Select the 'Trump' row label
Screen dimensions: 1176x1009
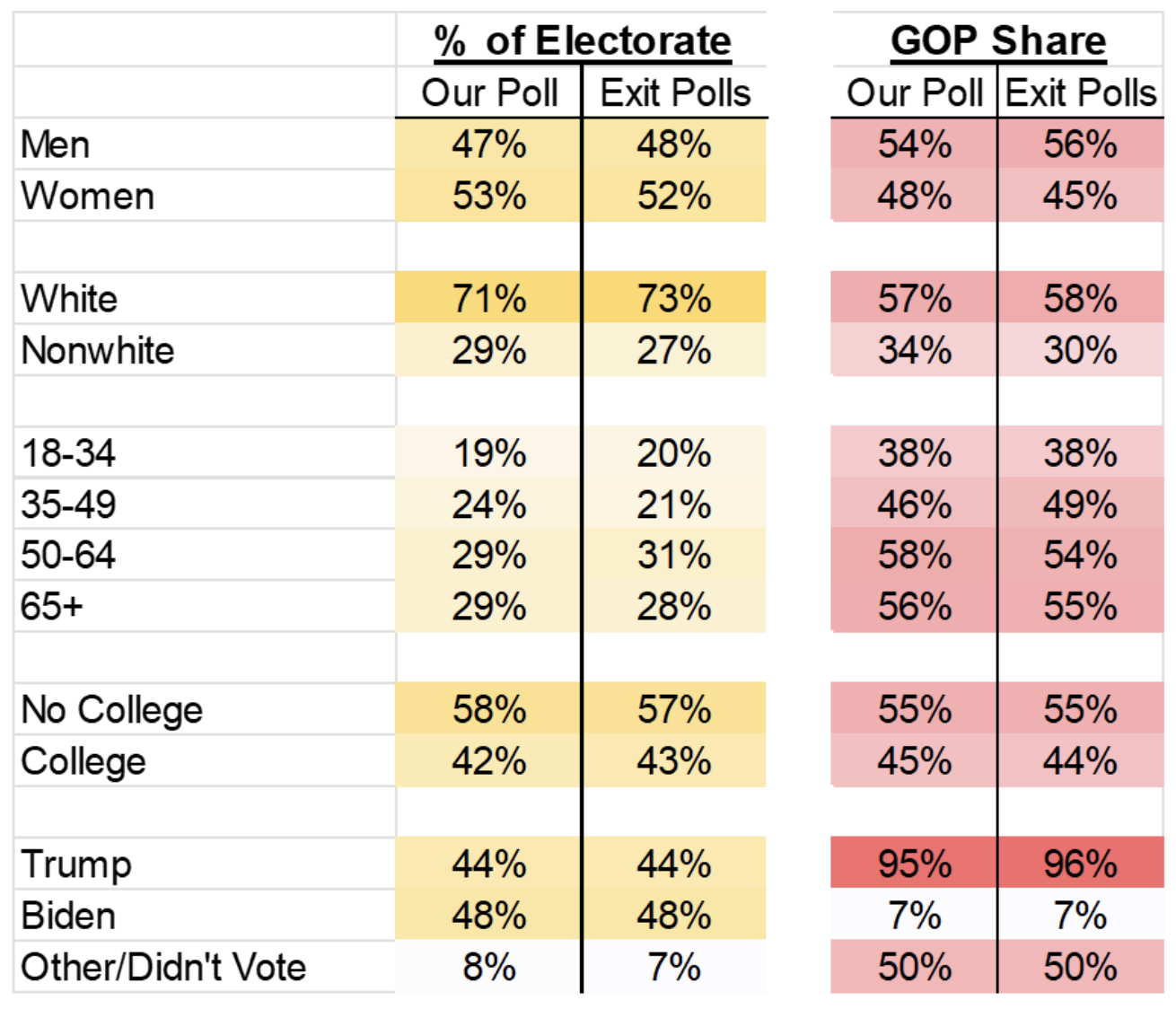[x=76, y=864]
